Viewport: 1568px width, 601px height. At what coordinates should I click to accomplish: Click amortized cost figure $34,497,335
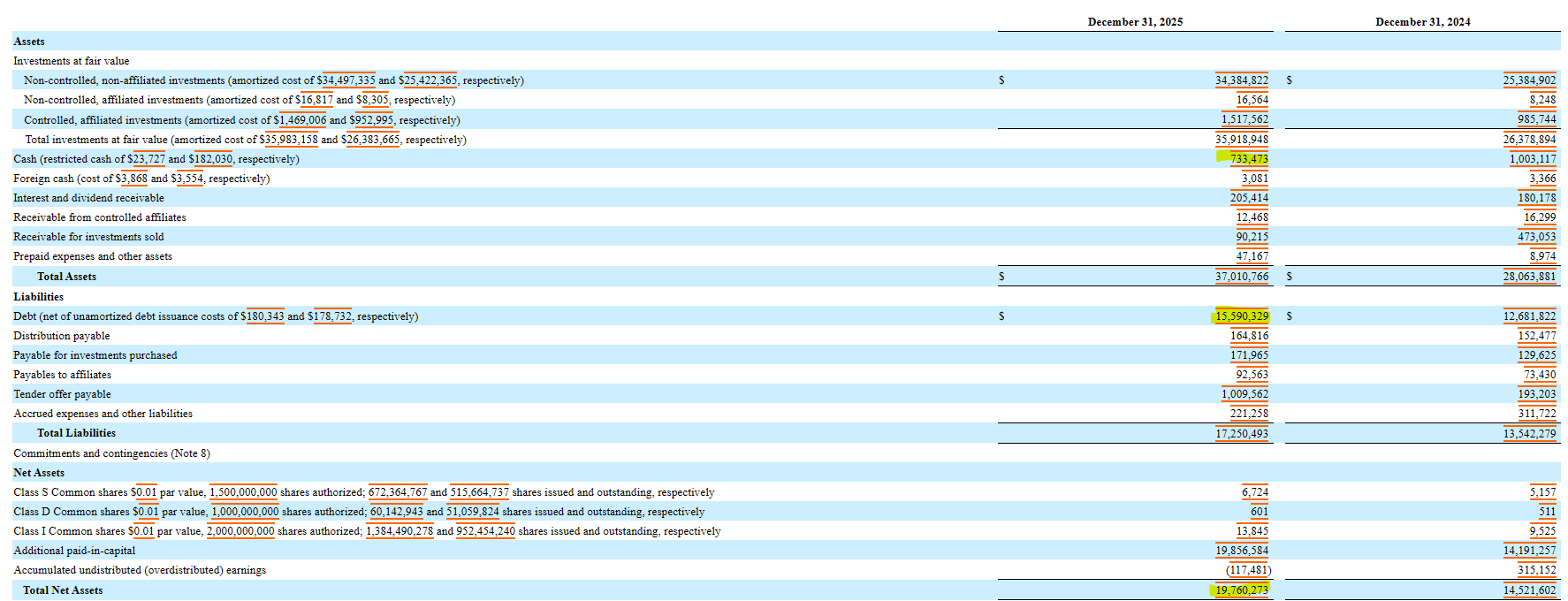(346, 80)
